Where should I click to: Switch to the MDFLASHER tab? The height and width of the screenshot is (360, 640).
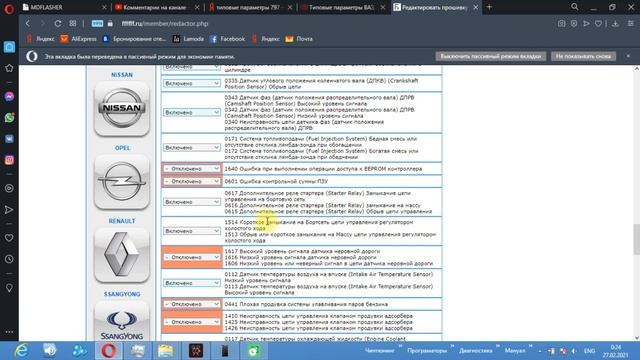tap(64, 7)
